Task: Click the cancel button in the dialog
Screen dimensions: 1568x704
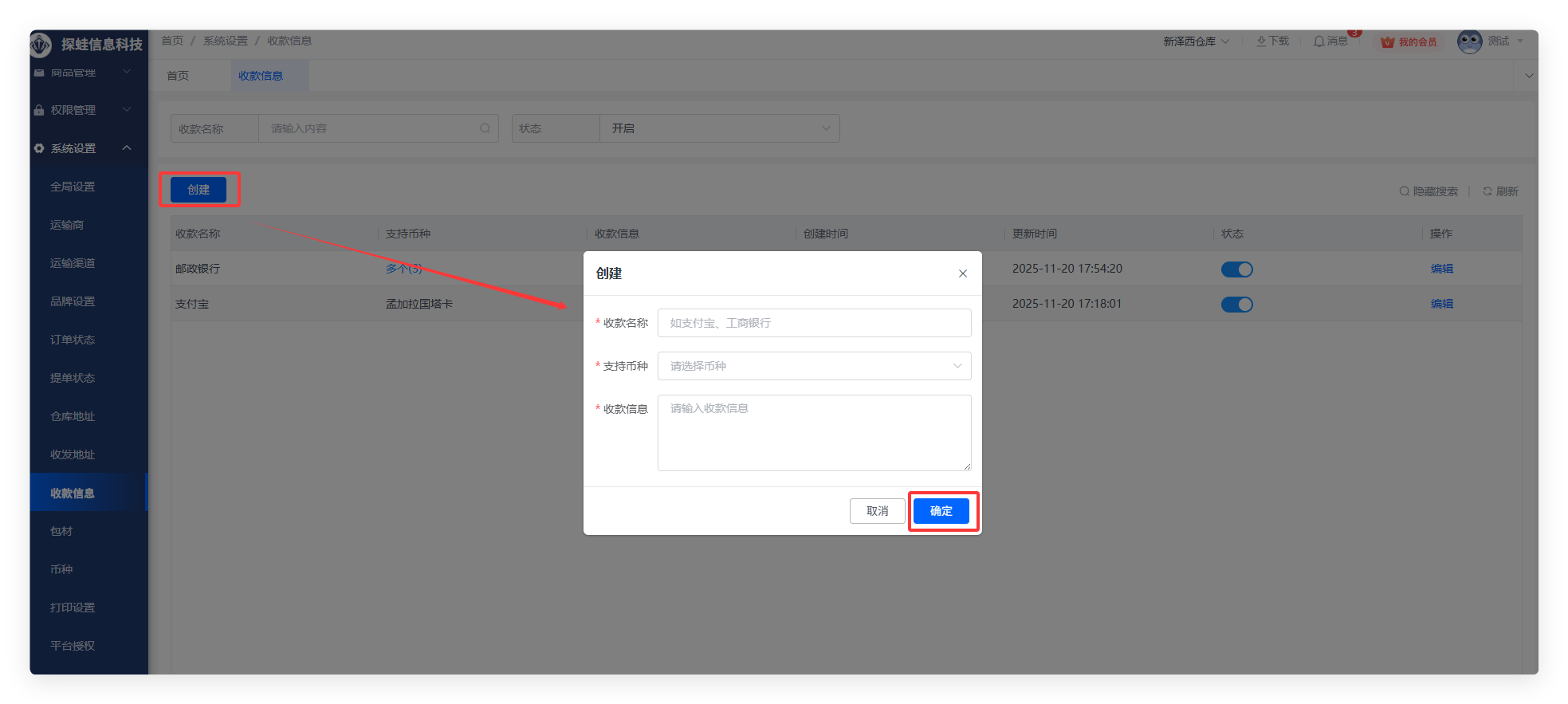Action: 877,511
